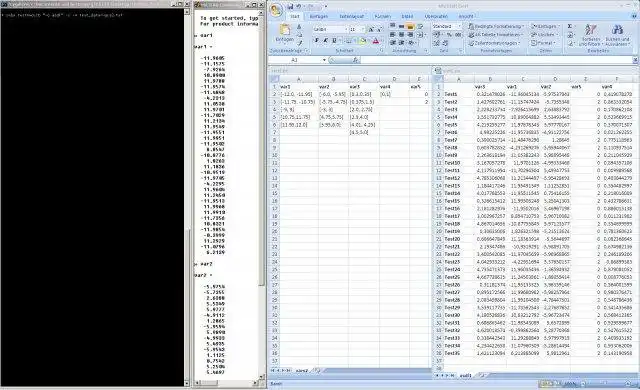
Task: Launch the Schriftart dialog launcher
Action: coord(382,51)
